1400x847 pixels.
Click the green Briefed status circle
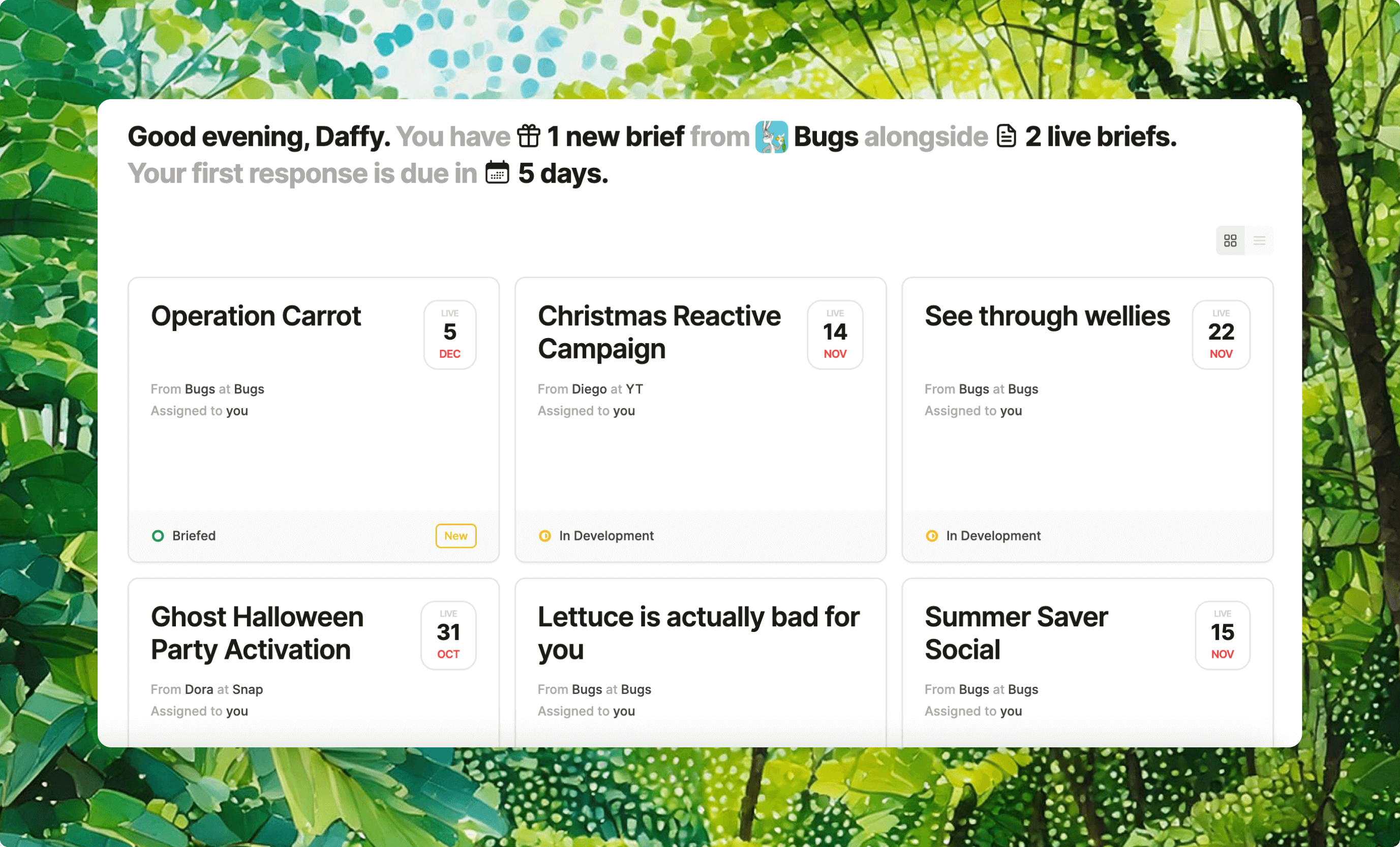[158, 536]
